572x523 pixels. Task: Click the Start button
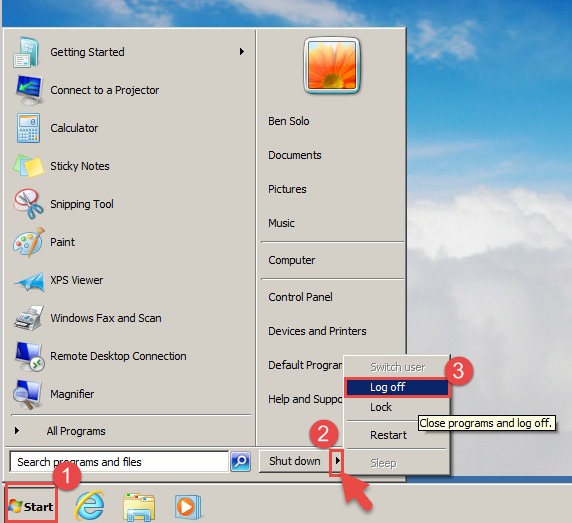[x=31, y=506]
